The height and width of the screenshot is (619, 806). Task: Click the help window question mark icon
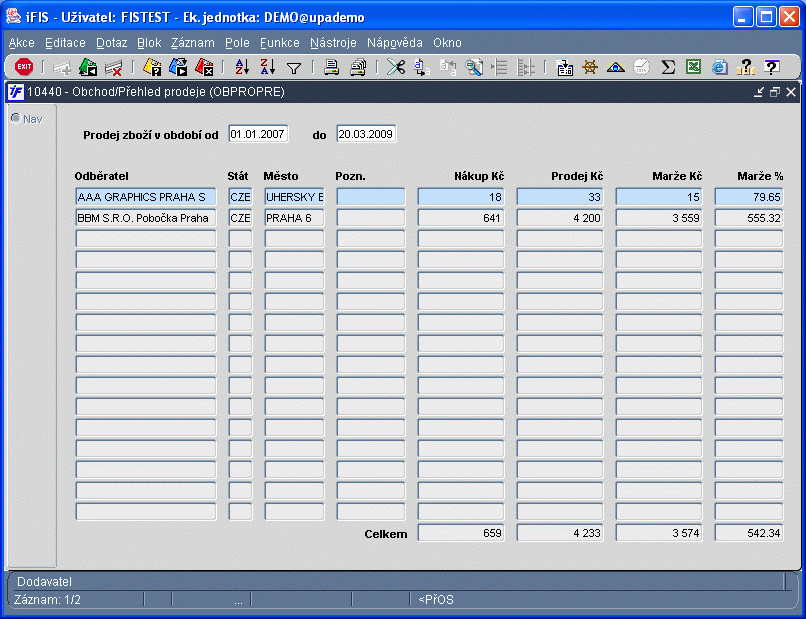[x=772, y=67]
